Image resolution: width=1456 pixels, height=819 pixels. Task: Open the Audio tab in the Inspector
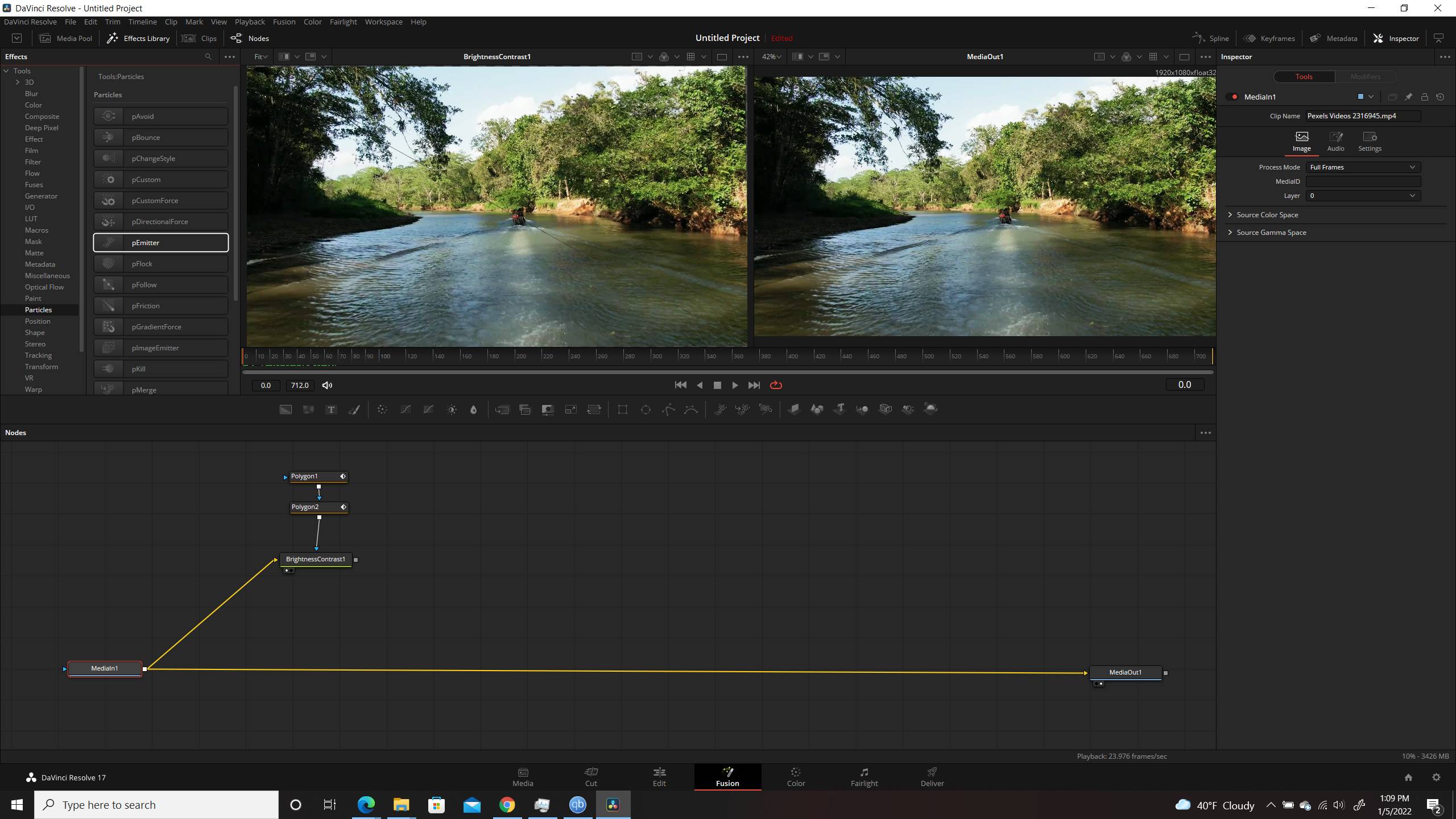point(1335,141)
